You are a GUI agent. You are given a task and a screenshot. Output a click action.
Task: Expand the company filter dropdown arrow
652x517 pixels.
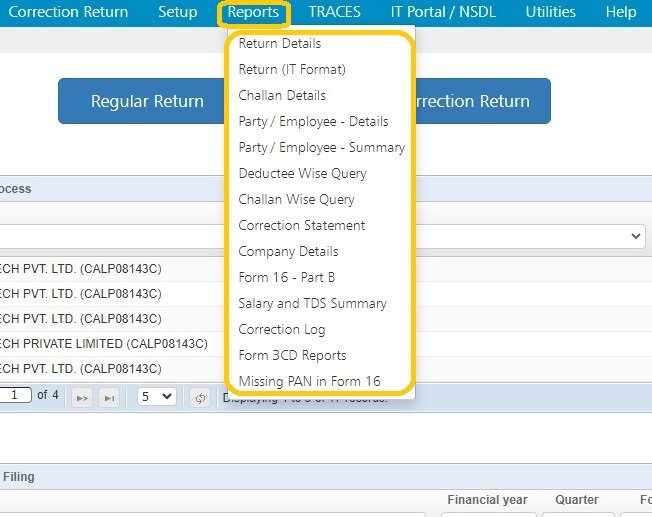[x=635, y=236]
